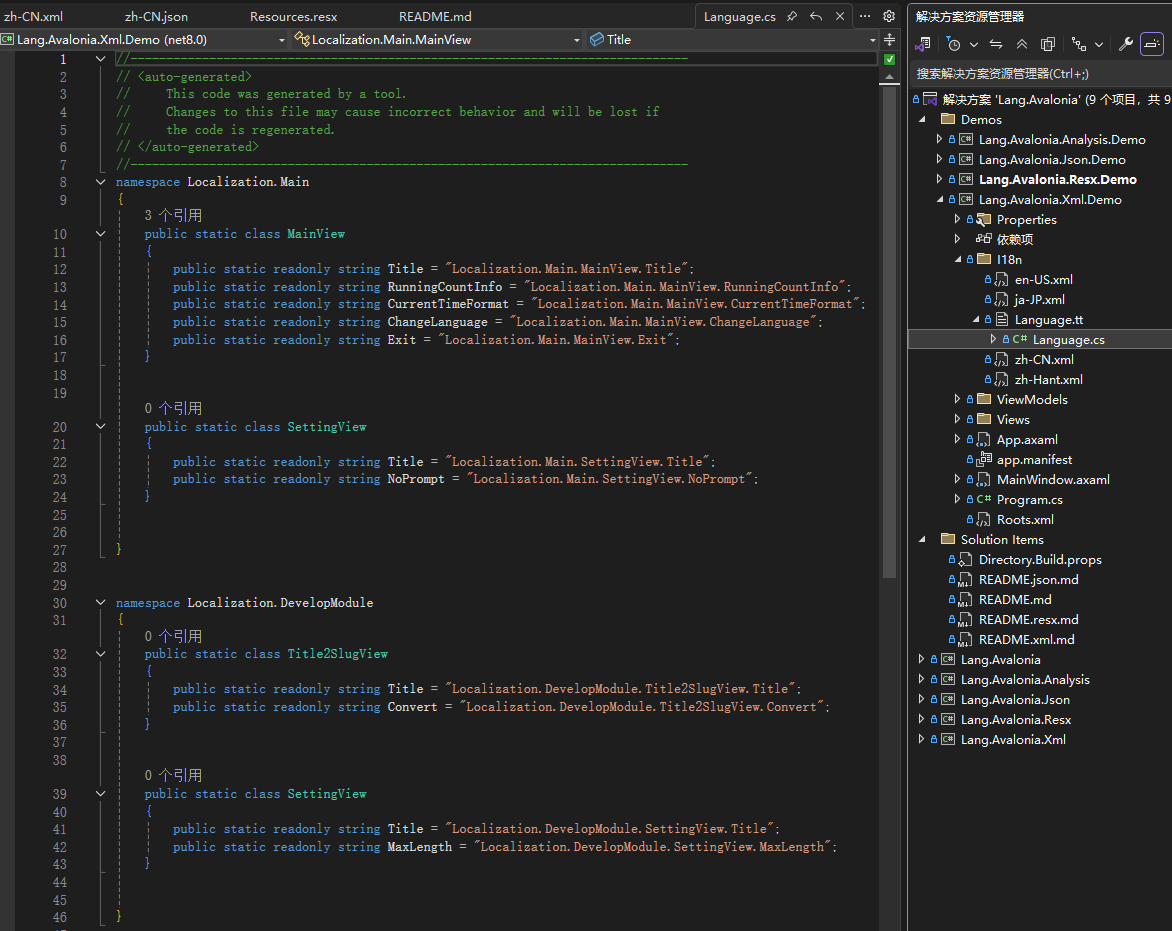Click the switch views icon in Solution Explorer
Image resolution: width=1172 pixels, height=931 pixels.
click(924, 44)
